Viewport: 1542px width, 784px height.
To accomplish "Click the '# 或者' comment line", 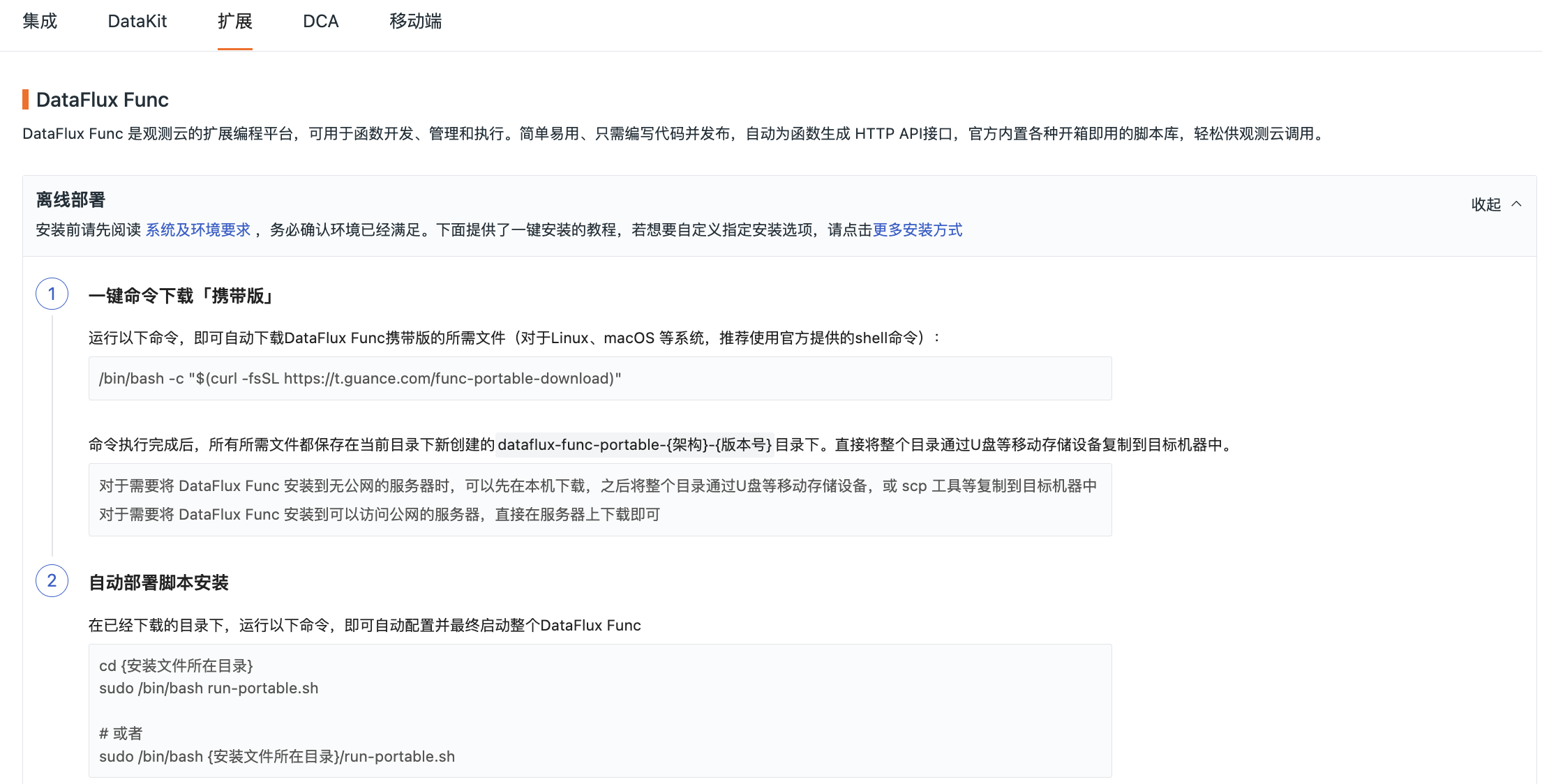I will (x=121, y=734).
